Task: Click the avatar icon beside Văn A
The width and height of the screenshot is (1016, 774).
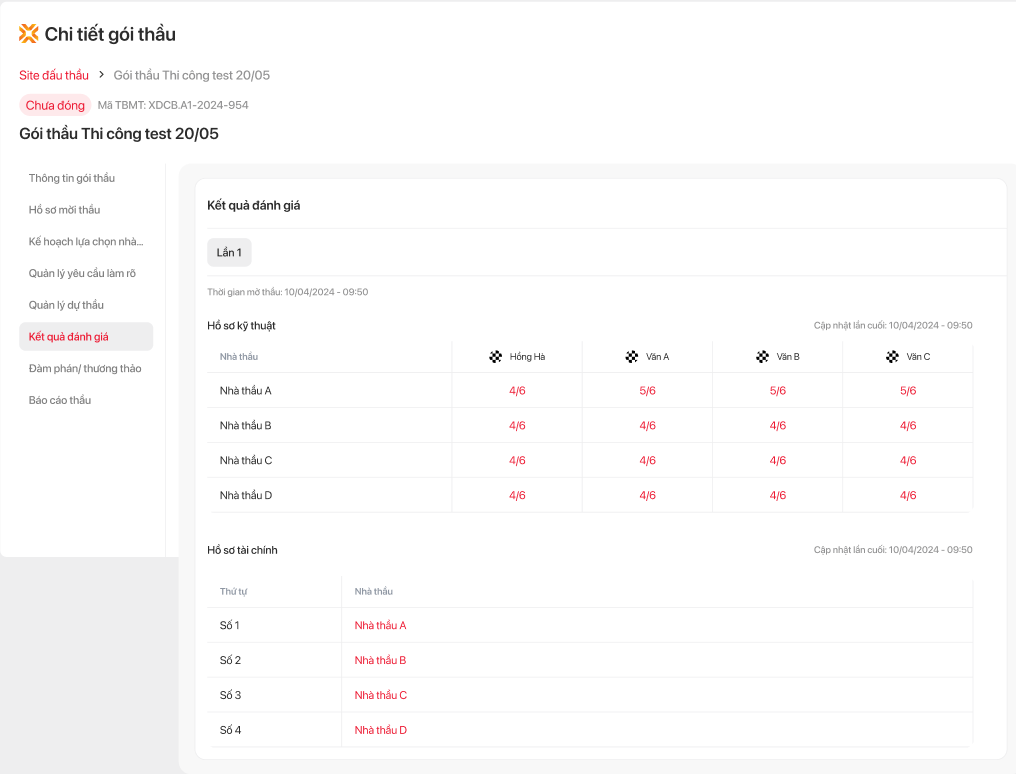Action: pyautogui.click(x=631, y=357)
